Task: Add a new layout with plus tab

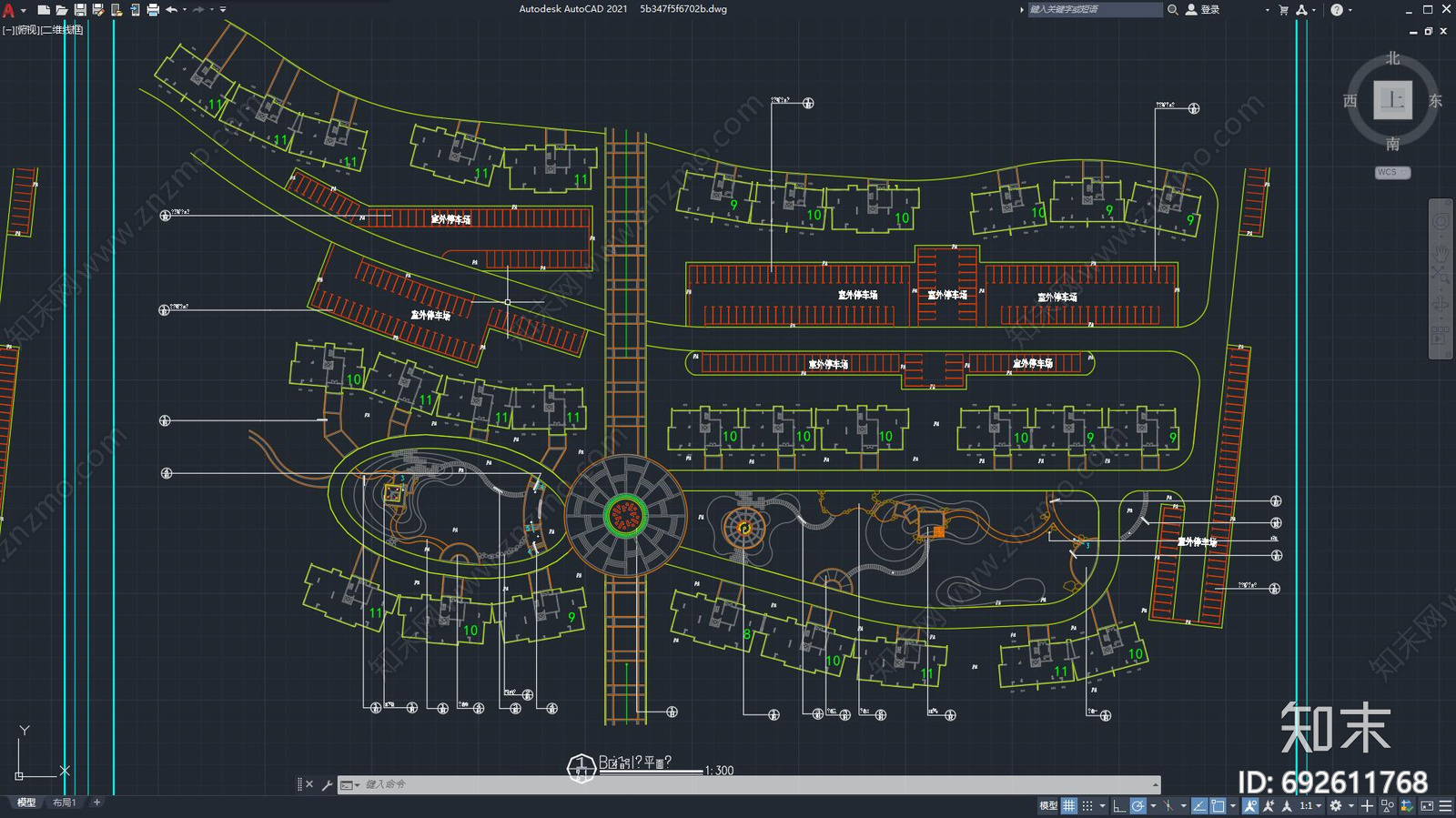Action: click(97, 803)
